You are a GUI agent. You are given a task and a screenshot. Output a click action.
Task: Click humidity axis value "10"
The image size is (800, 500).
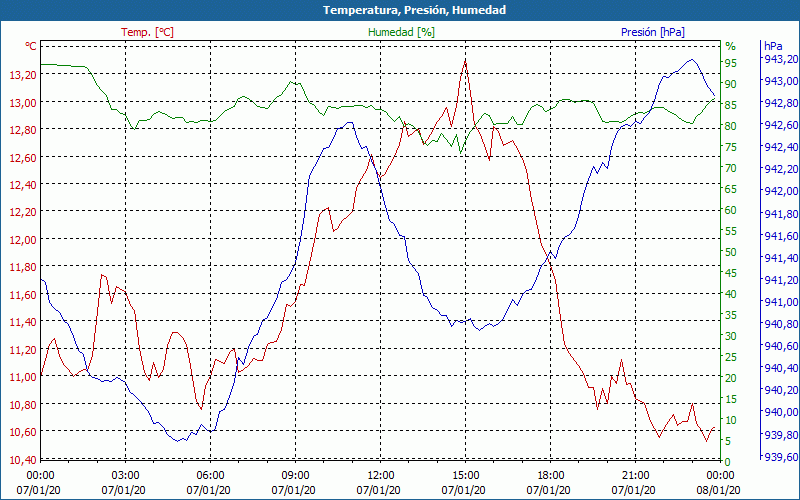731,420
